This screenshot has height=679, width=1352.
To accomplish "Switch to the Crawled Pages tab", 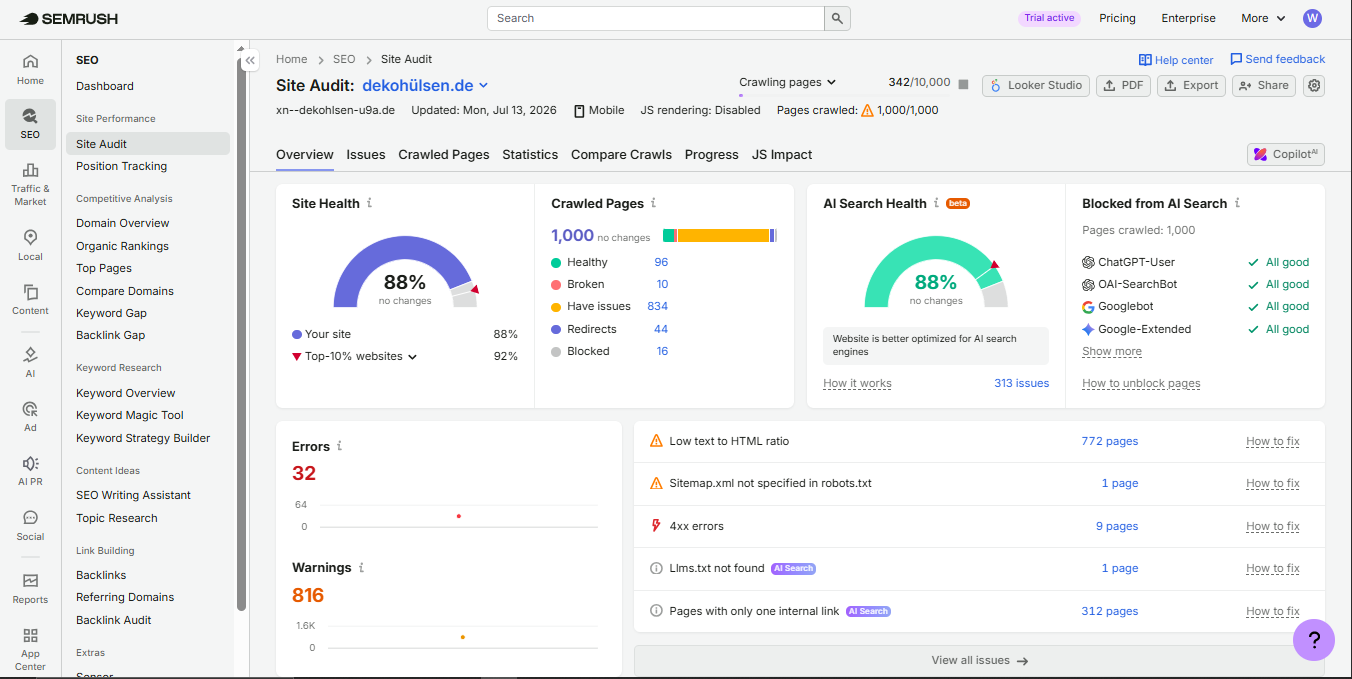I will (444, 154).
